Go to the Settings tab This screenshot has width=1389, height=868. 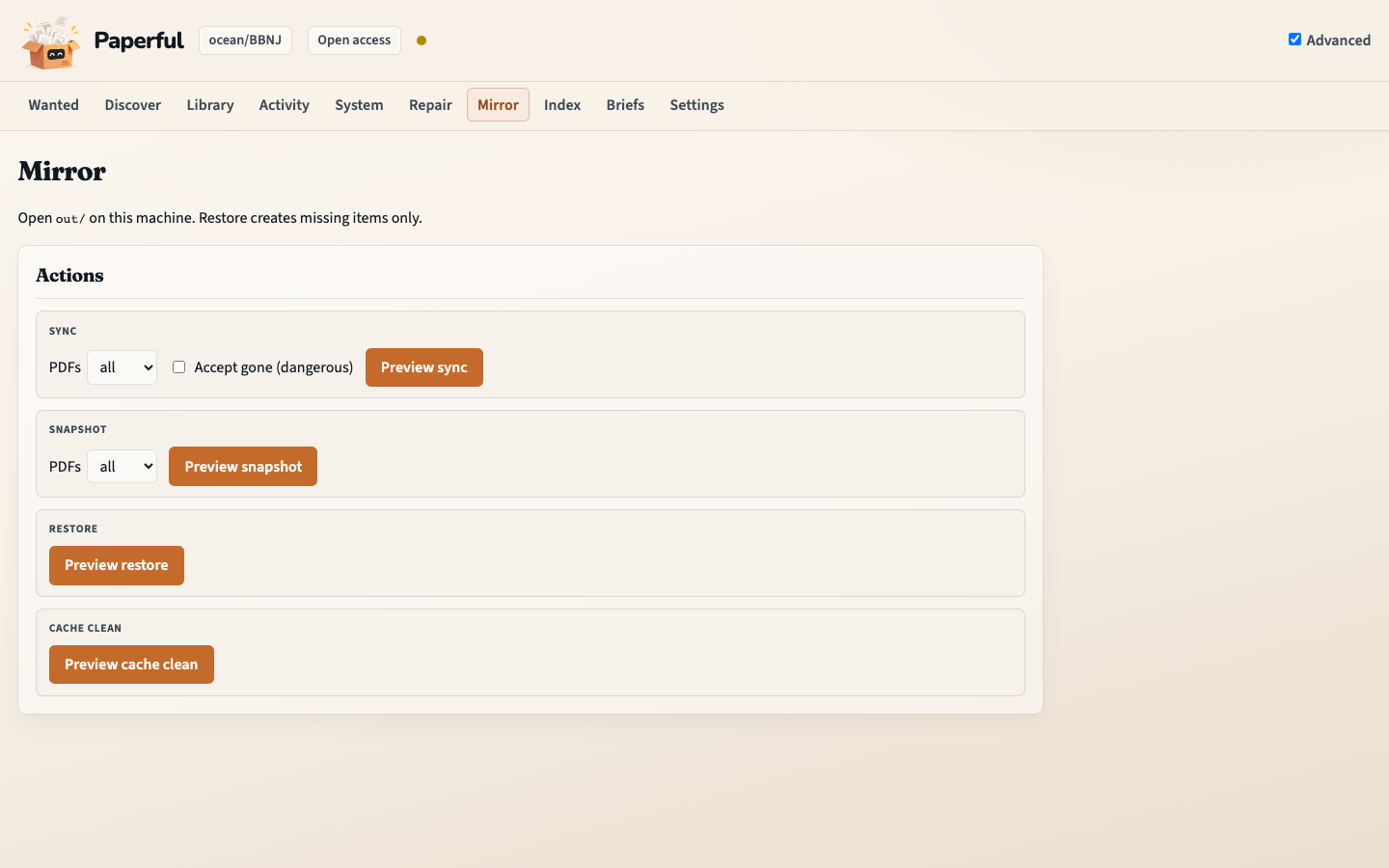696,105
